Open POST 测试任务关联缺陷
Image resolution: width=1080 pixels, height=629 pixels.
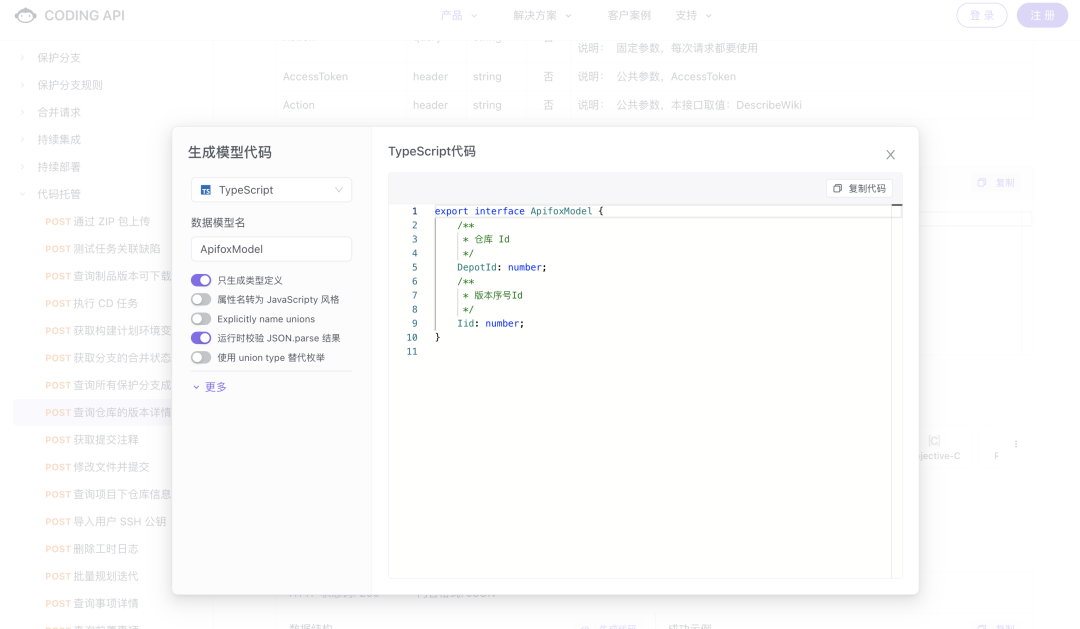coord(103,249)
